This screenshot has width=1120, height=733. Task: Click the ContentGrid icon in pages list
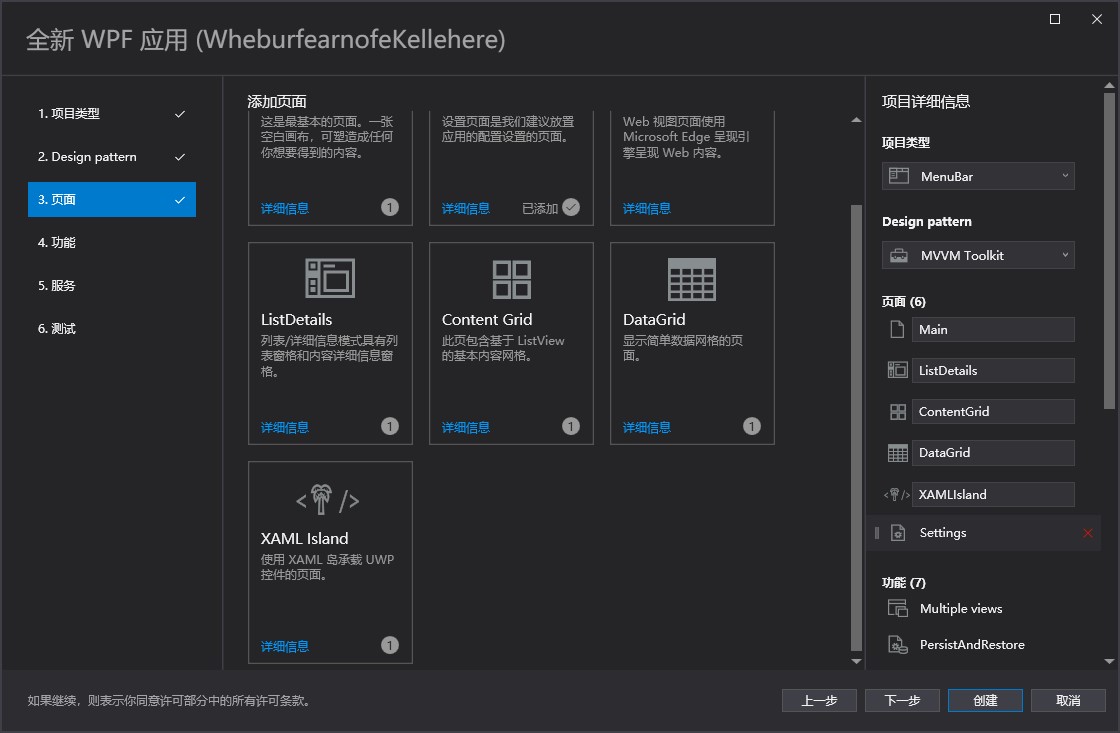pos(898,412)
